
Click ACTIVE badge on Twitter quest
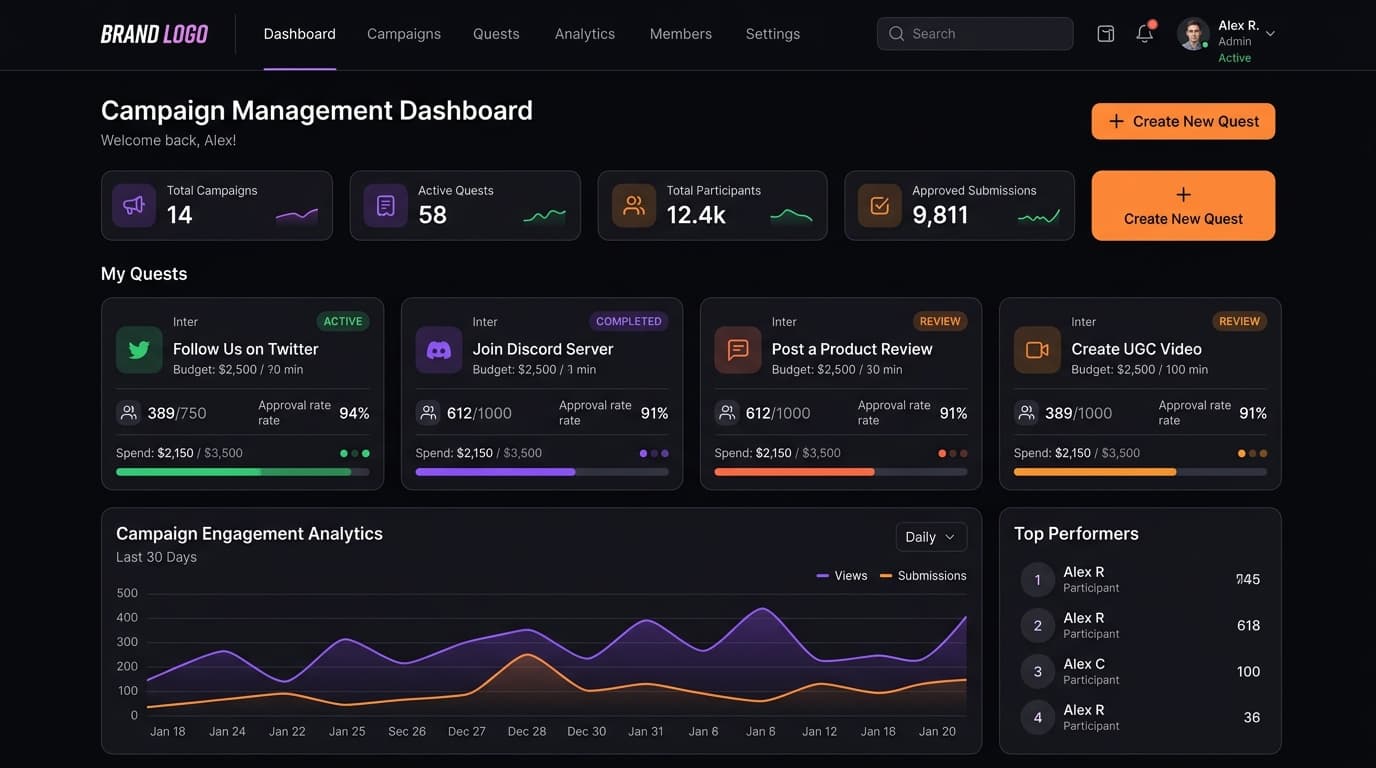[x=343, y=321]
